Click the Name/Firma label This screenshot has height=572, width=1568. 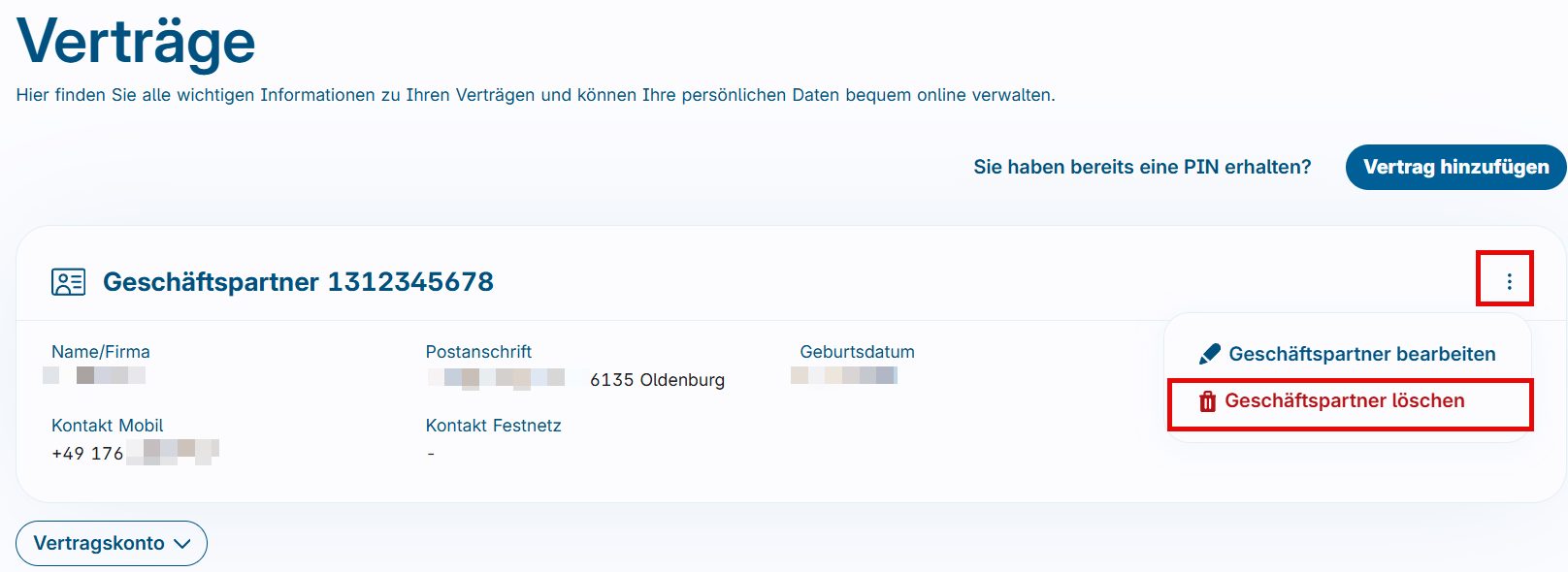(101, 352)
